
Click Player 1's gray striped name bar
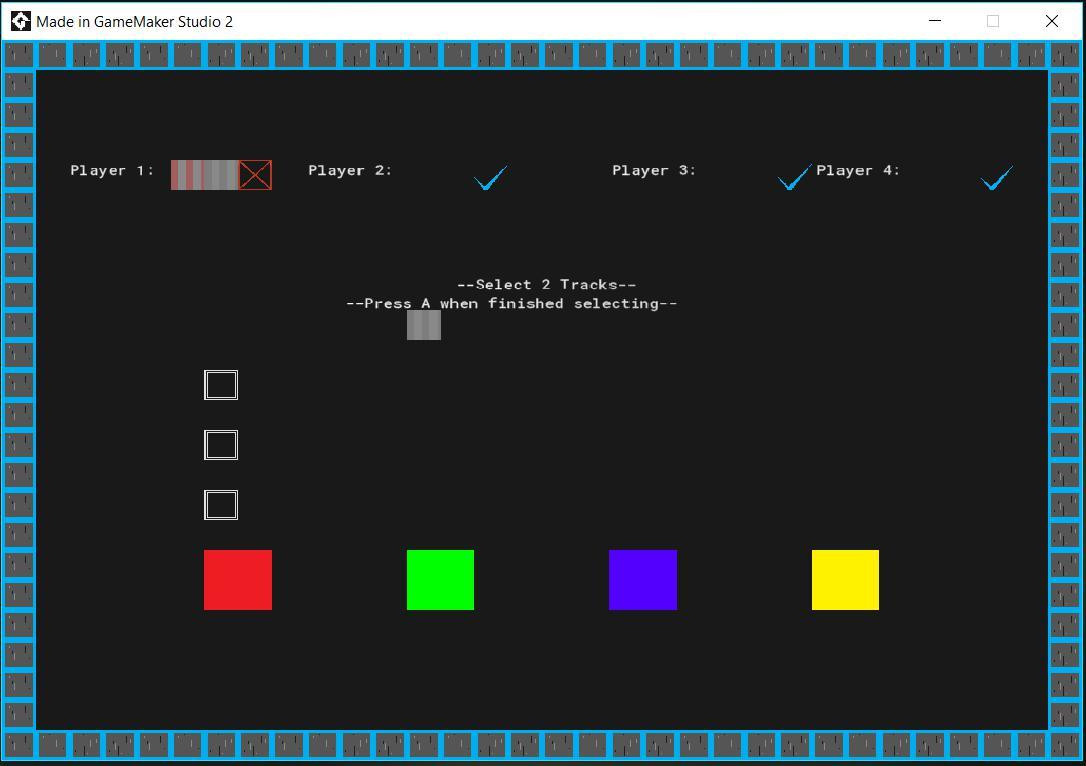click(205, 175)
